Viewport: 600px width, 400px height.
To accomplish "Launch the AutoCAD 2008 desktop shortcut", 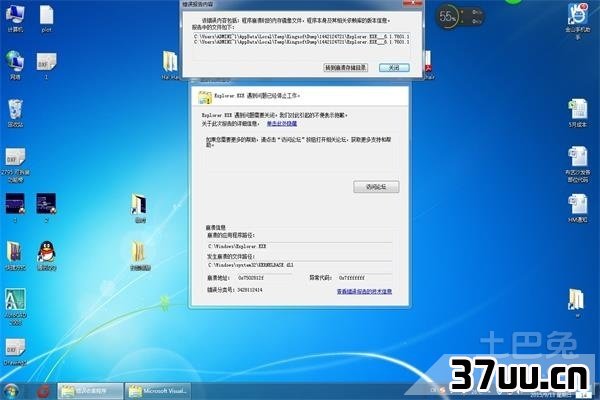I will pyautogui.click(x=15, y=306).
